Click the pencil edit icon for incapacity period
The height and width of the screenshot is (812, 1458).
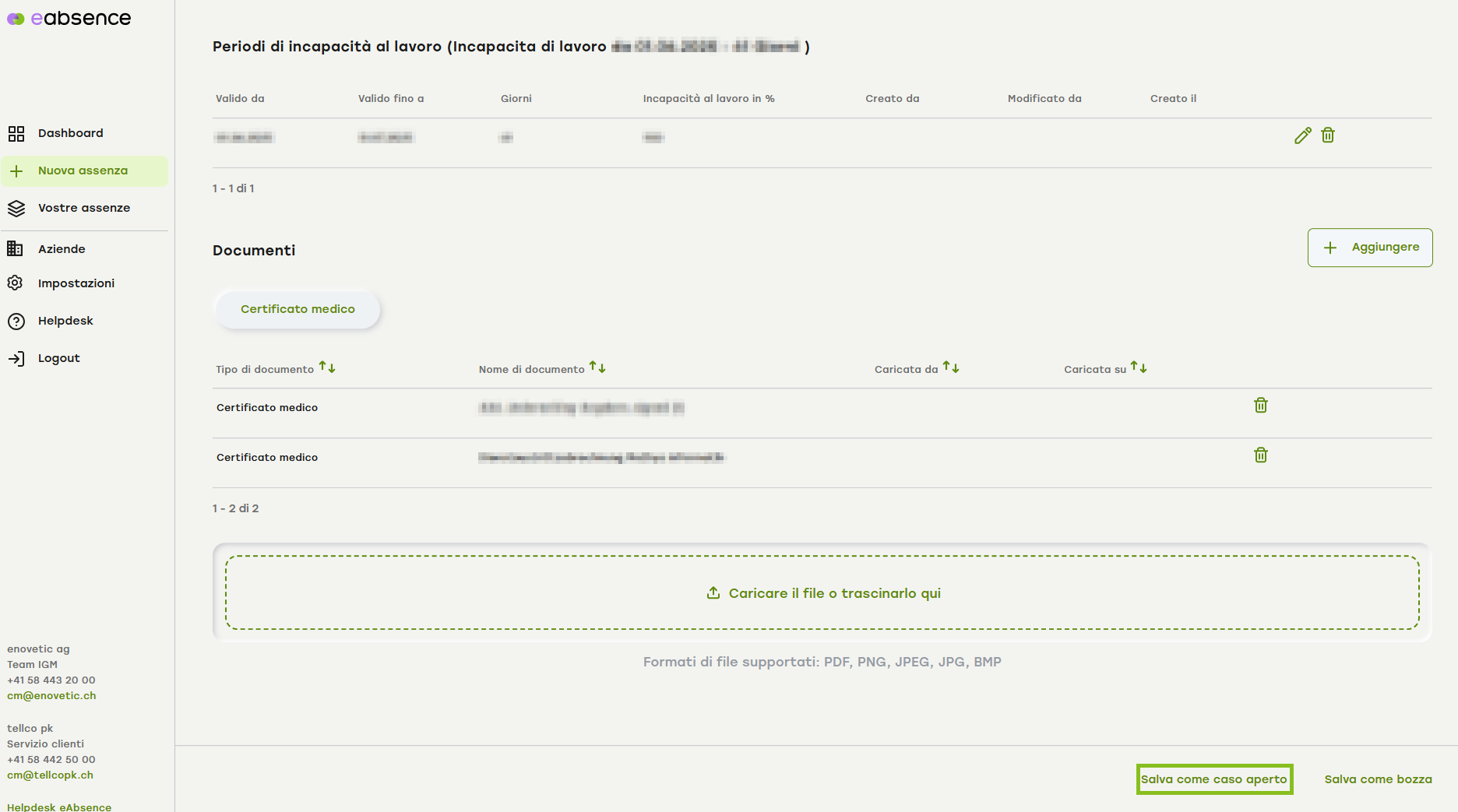tap(1302, 135)
